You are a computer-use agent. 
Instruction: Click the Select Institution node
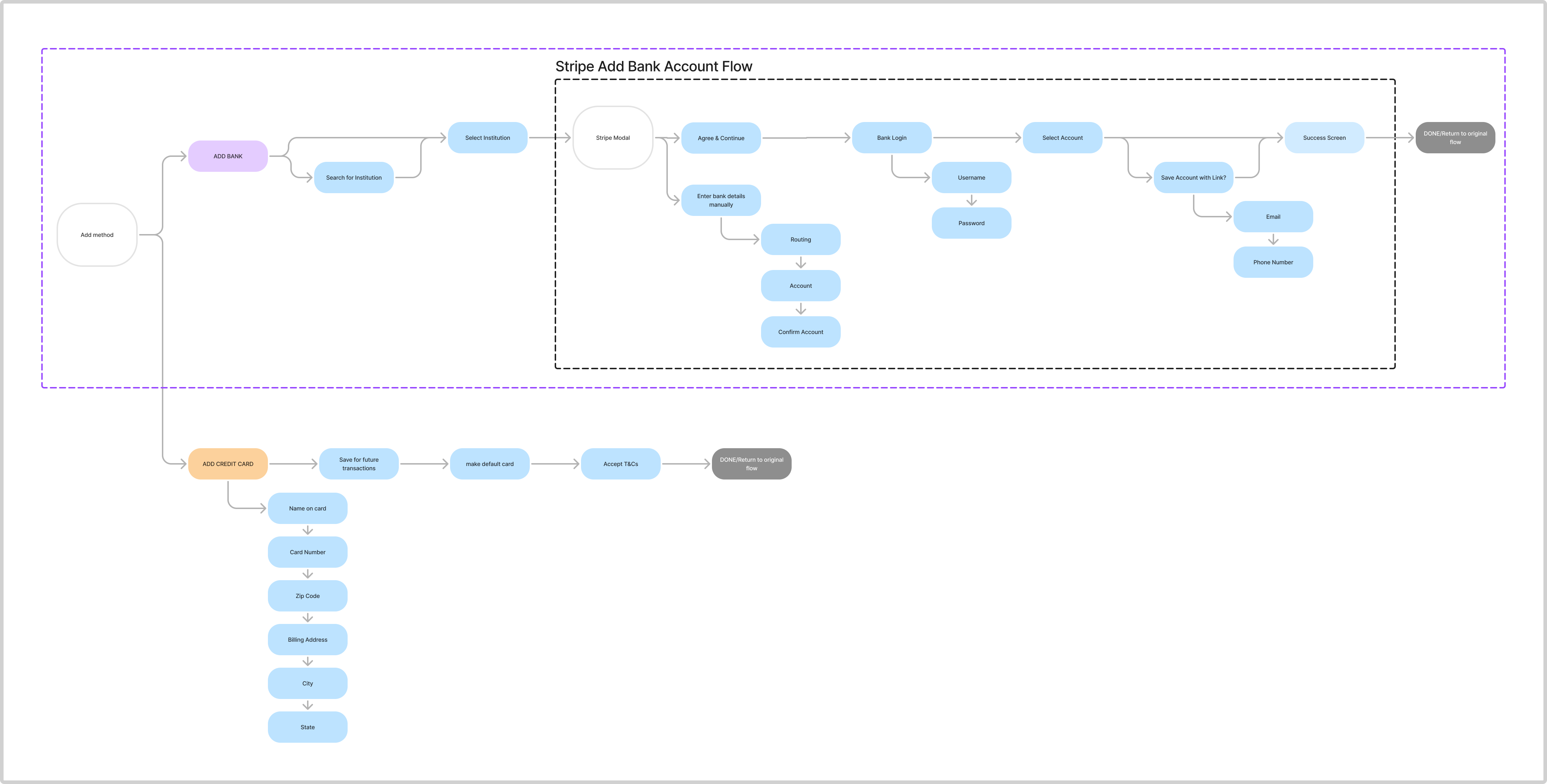(488, 138)
